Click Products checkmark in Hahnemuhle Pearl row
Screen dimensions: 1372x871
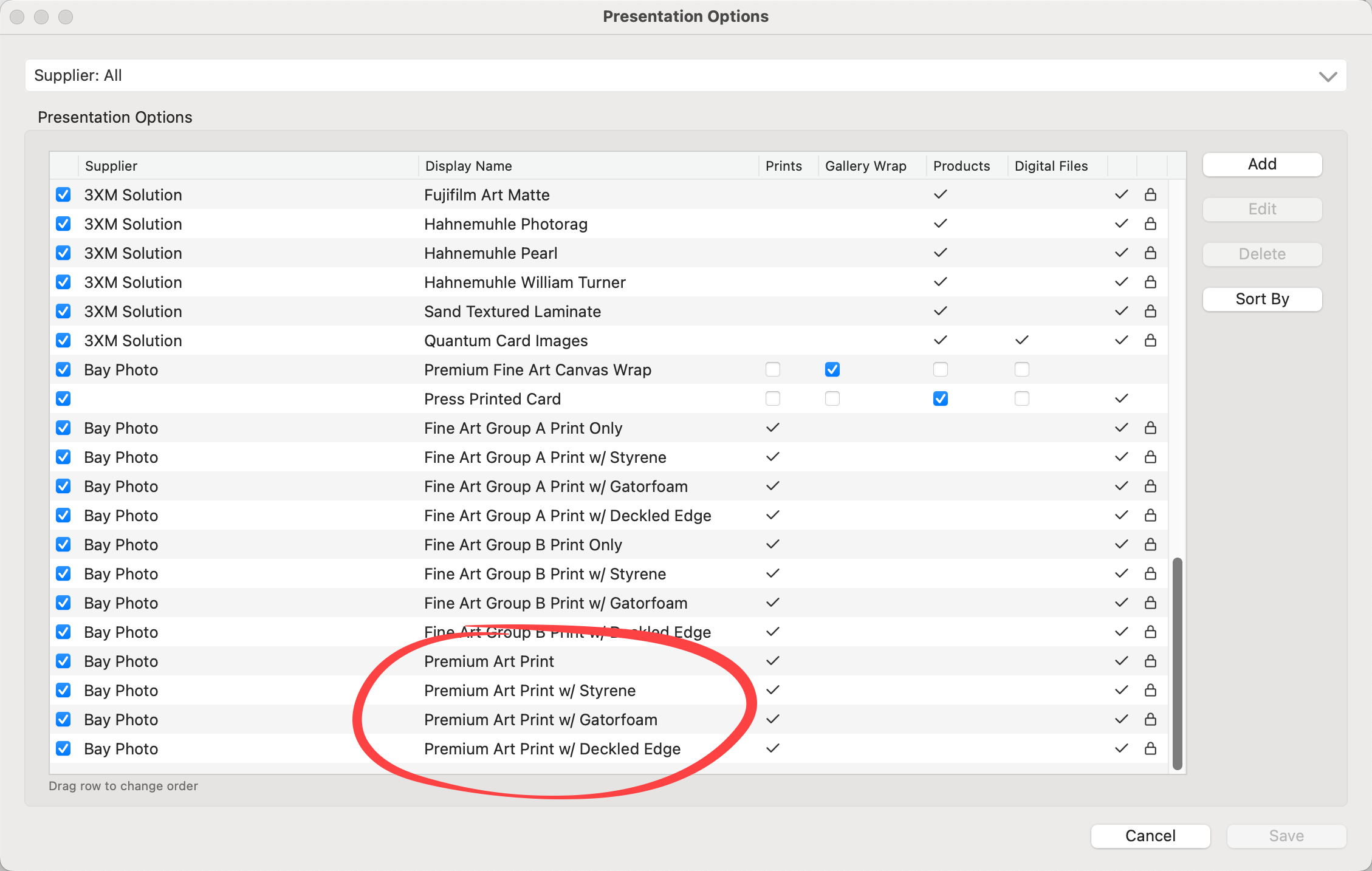[x=940, y=253]
